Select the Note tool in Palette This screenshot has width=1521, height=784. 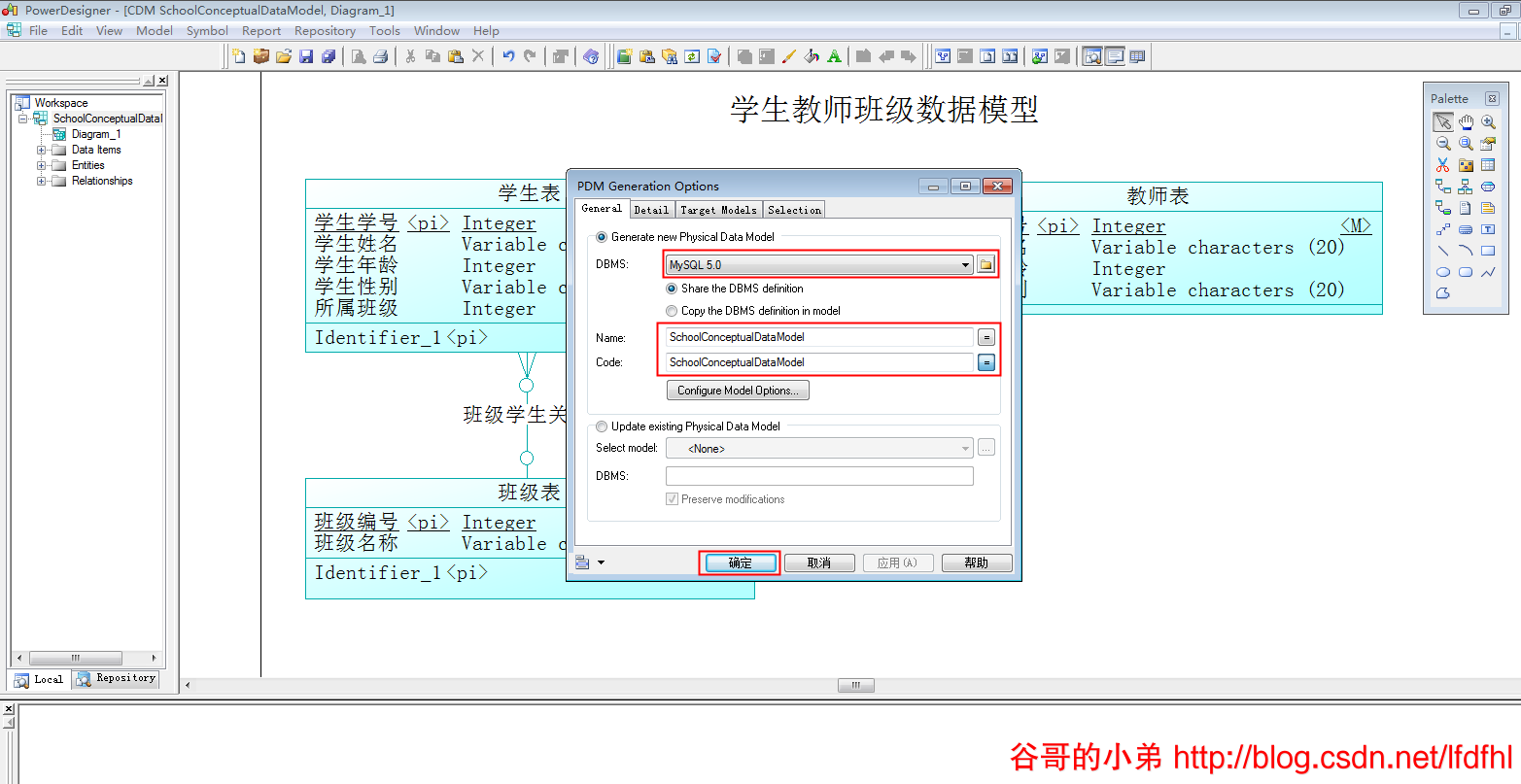1488,208
